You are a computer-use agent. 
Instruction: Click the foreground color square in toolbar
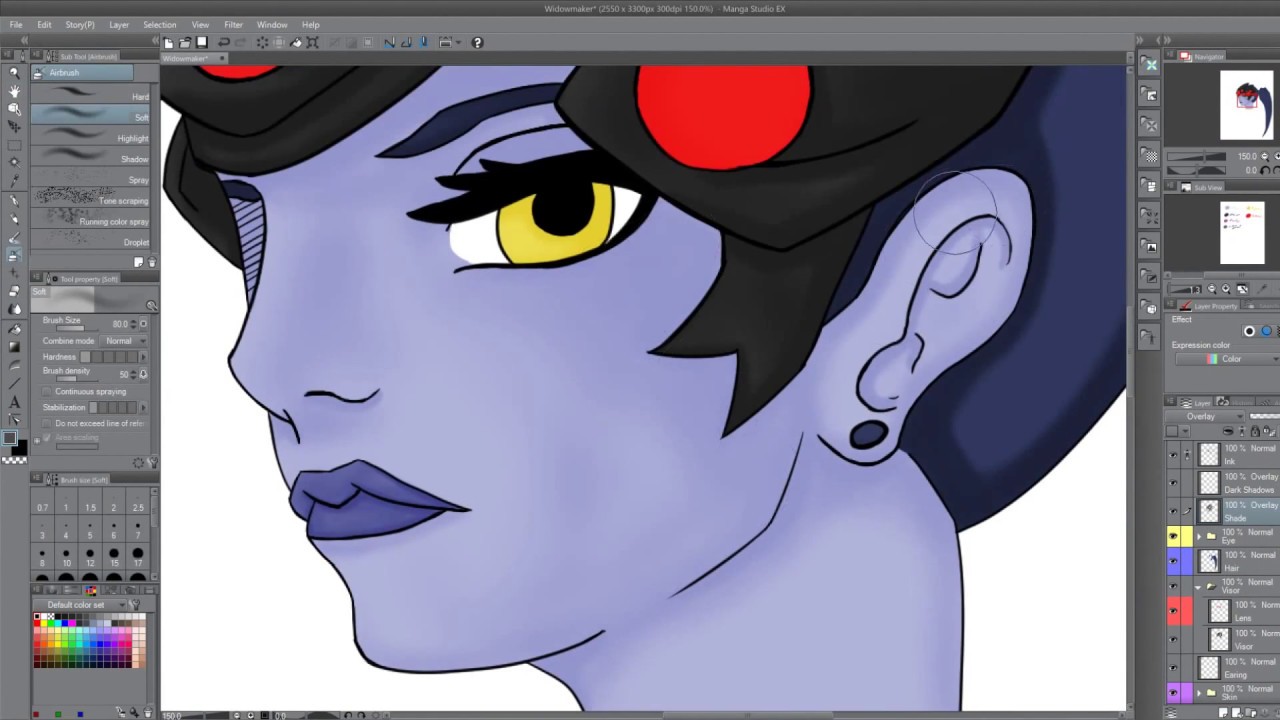(x=9, y=438)
